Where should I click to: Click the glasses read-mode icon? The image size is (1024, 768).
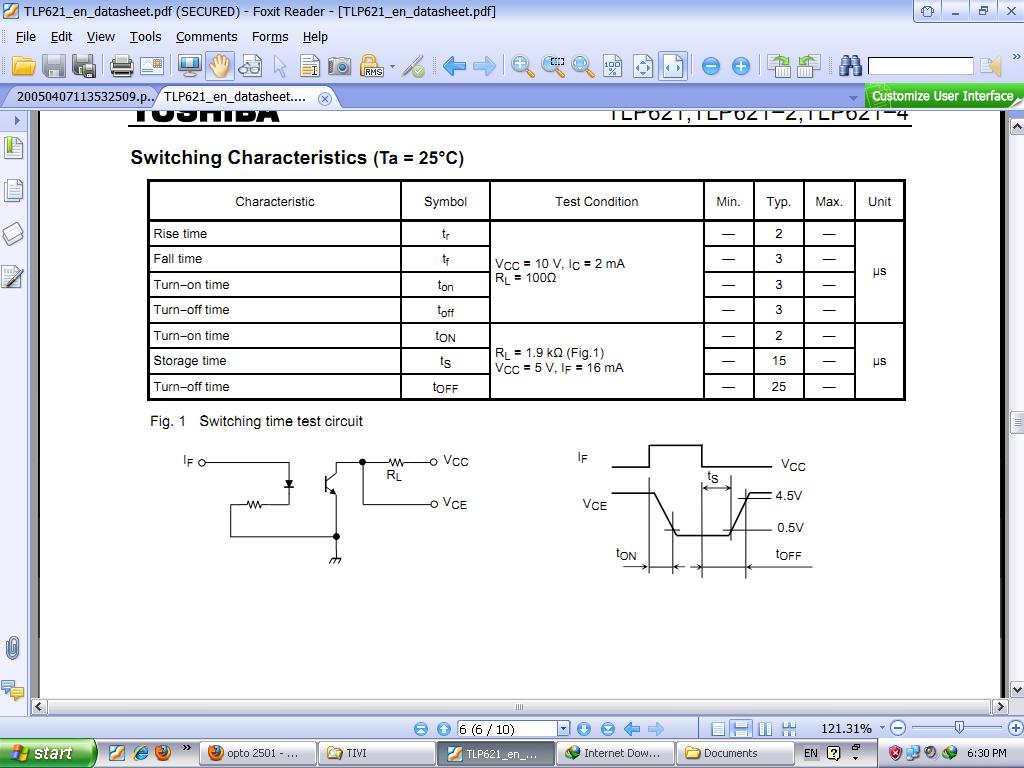pos(250,66)
